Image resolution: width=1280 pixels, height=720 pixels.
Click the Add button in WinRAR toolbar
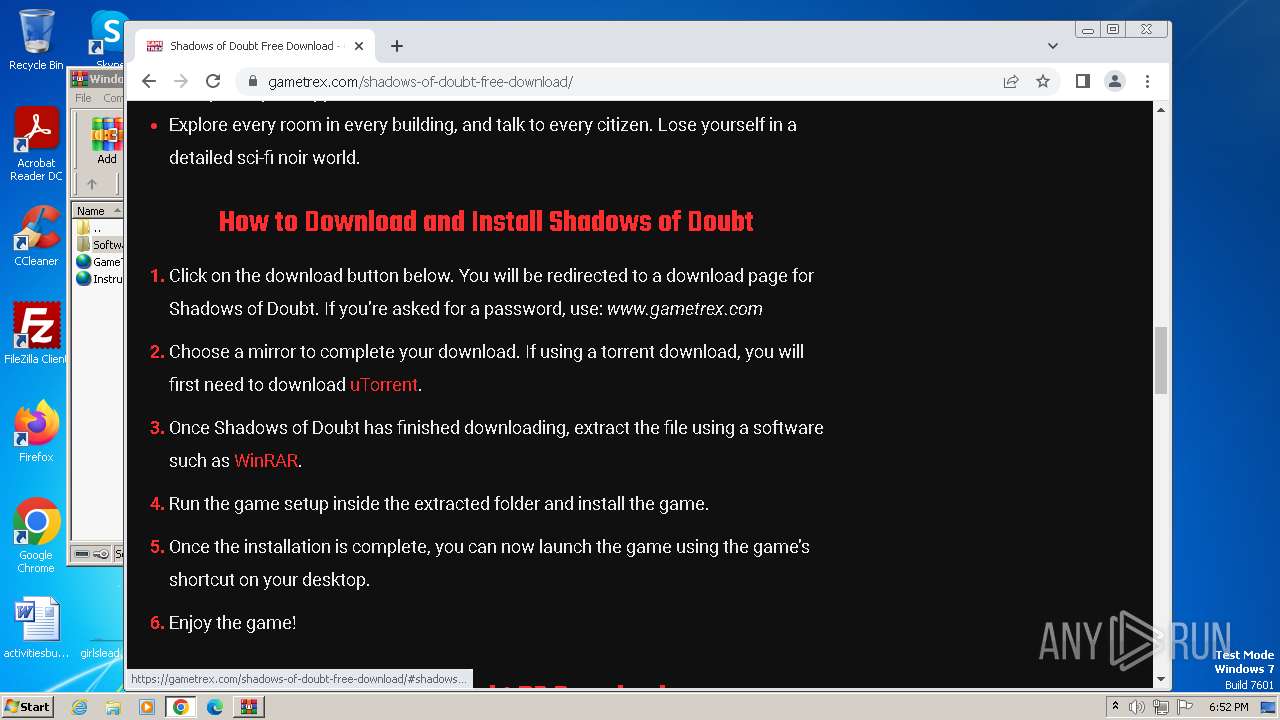tap(106, 141)
